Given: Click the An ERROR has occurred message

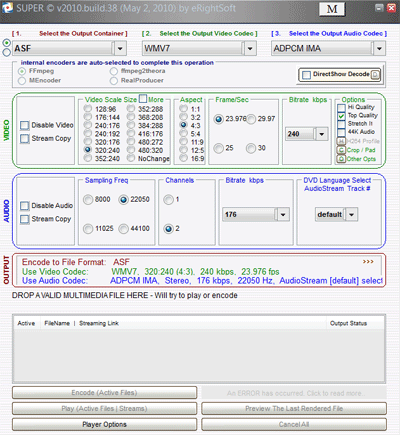Looking at the screenshot, I should (294, 393).
